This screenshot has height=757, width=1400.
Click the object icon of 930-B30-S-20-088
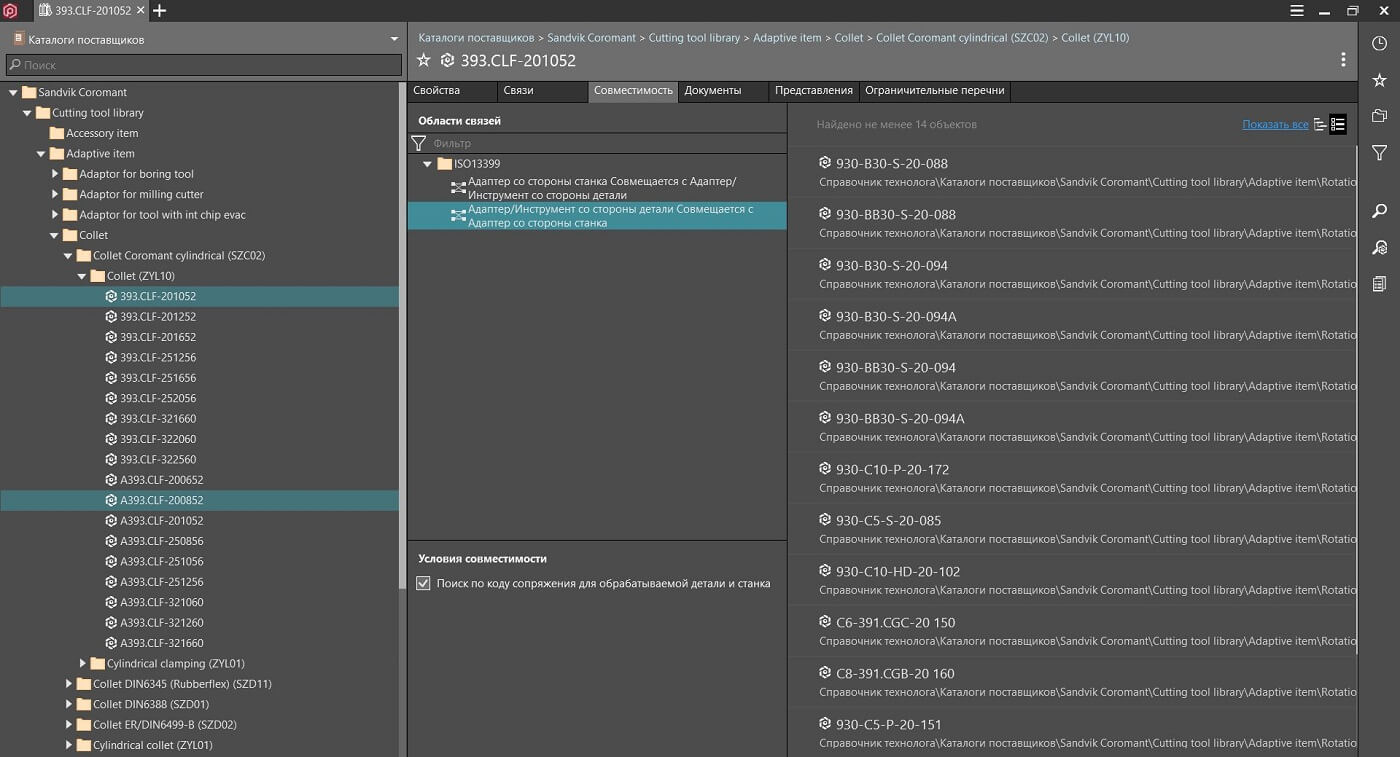click(825, 162)
